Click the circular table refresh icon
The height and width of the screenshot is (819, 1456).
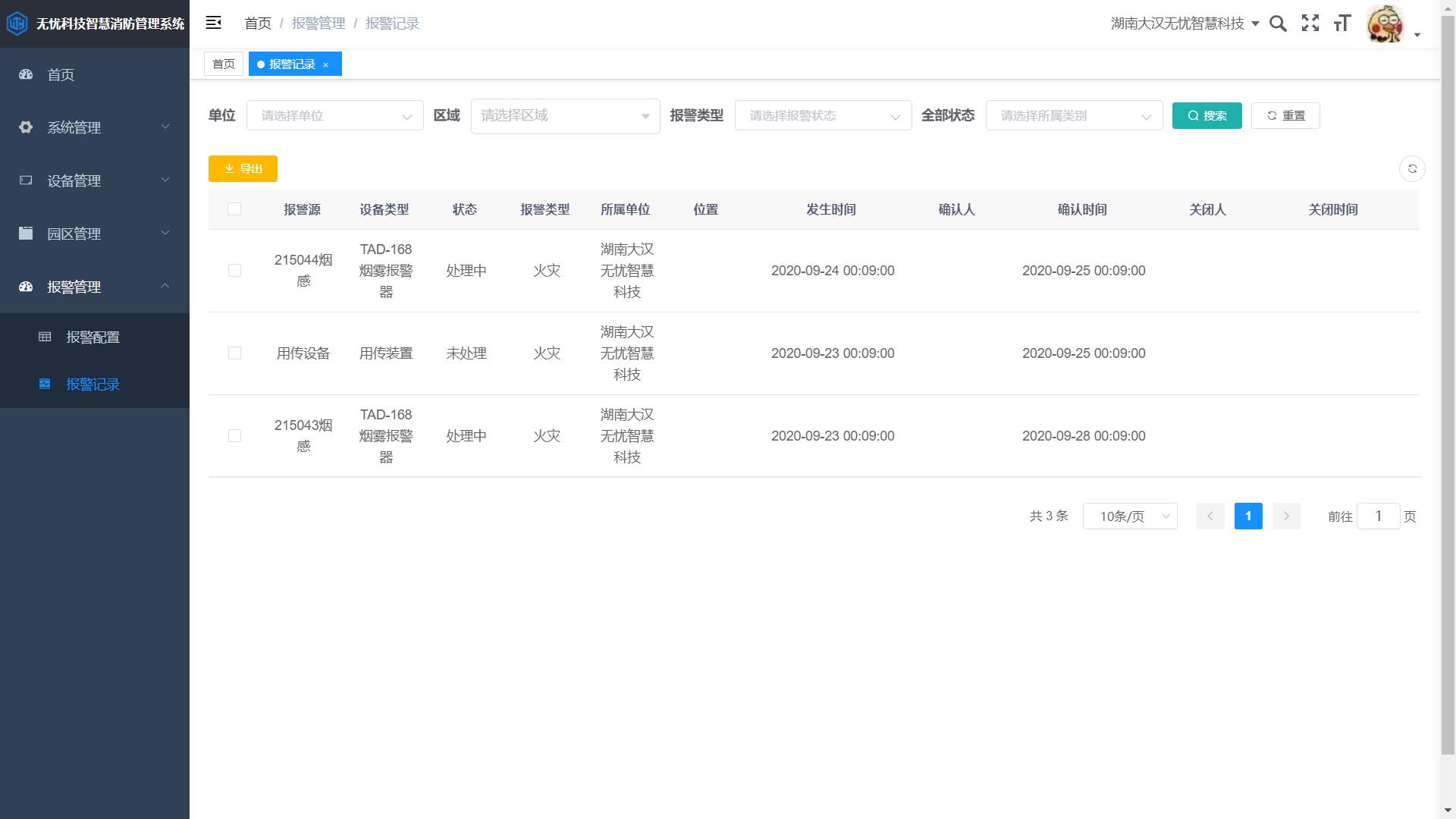pyautogui.click(x=1412, y=168)
